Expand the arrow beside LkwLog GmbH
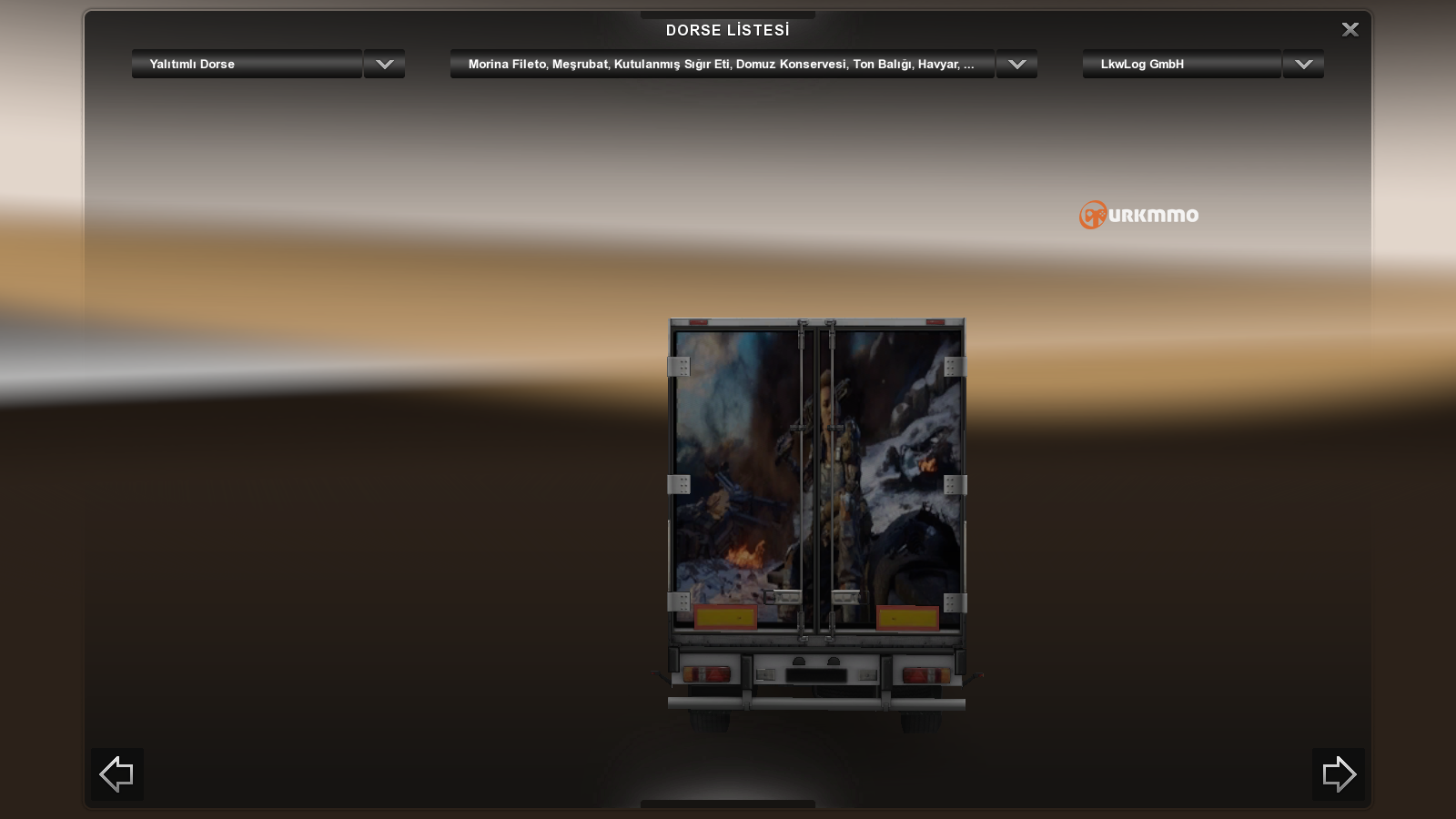 coord(1303,64)
